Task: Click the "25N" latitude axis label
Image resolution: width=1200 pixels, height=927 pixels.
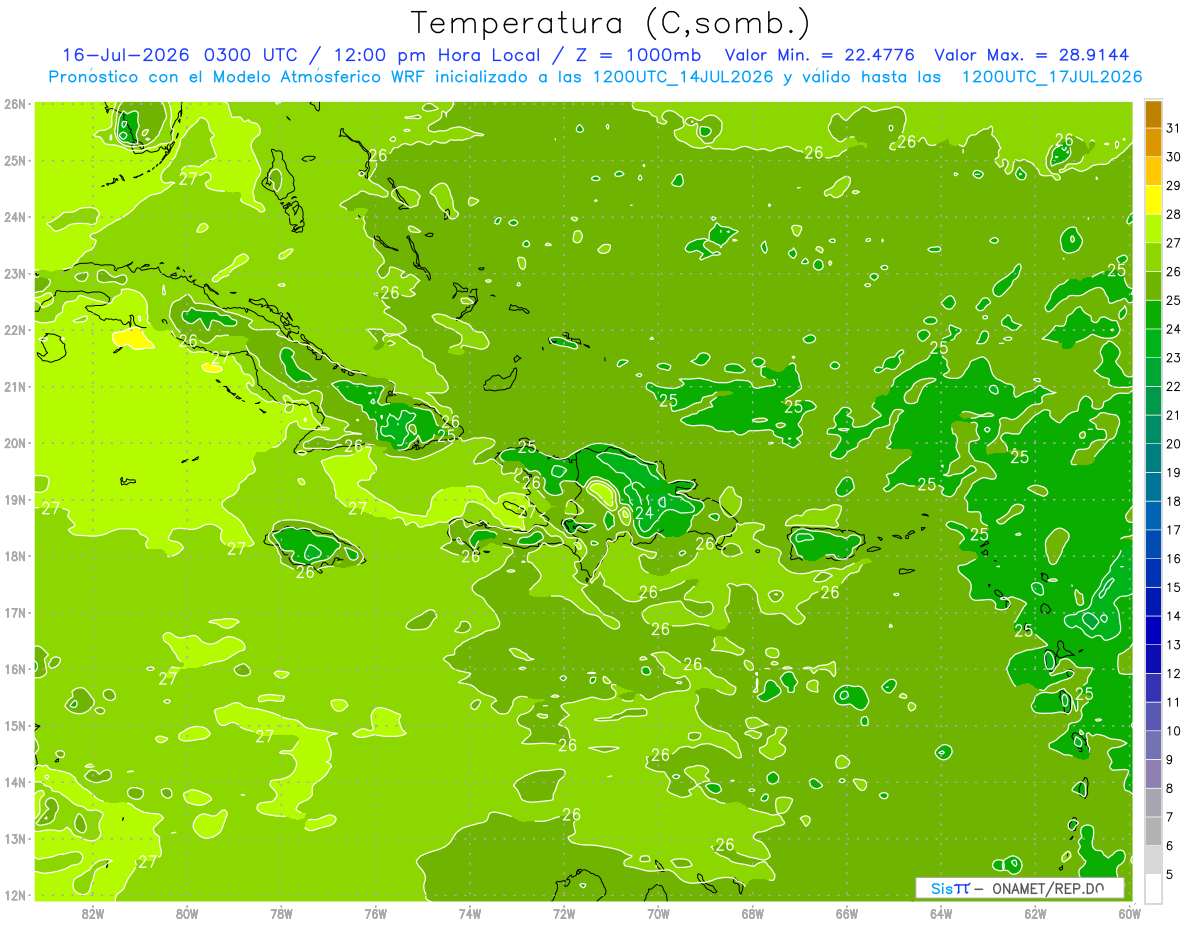Action: 15,160
